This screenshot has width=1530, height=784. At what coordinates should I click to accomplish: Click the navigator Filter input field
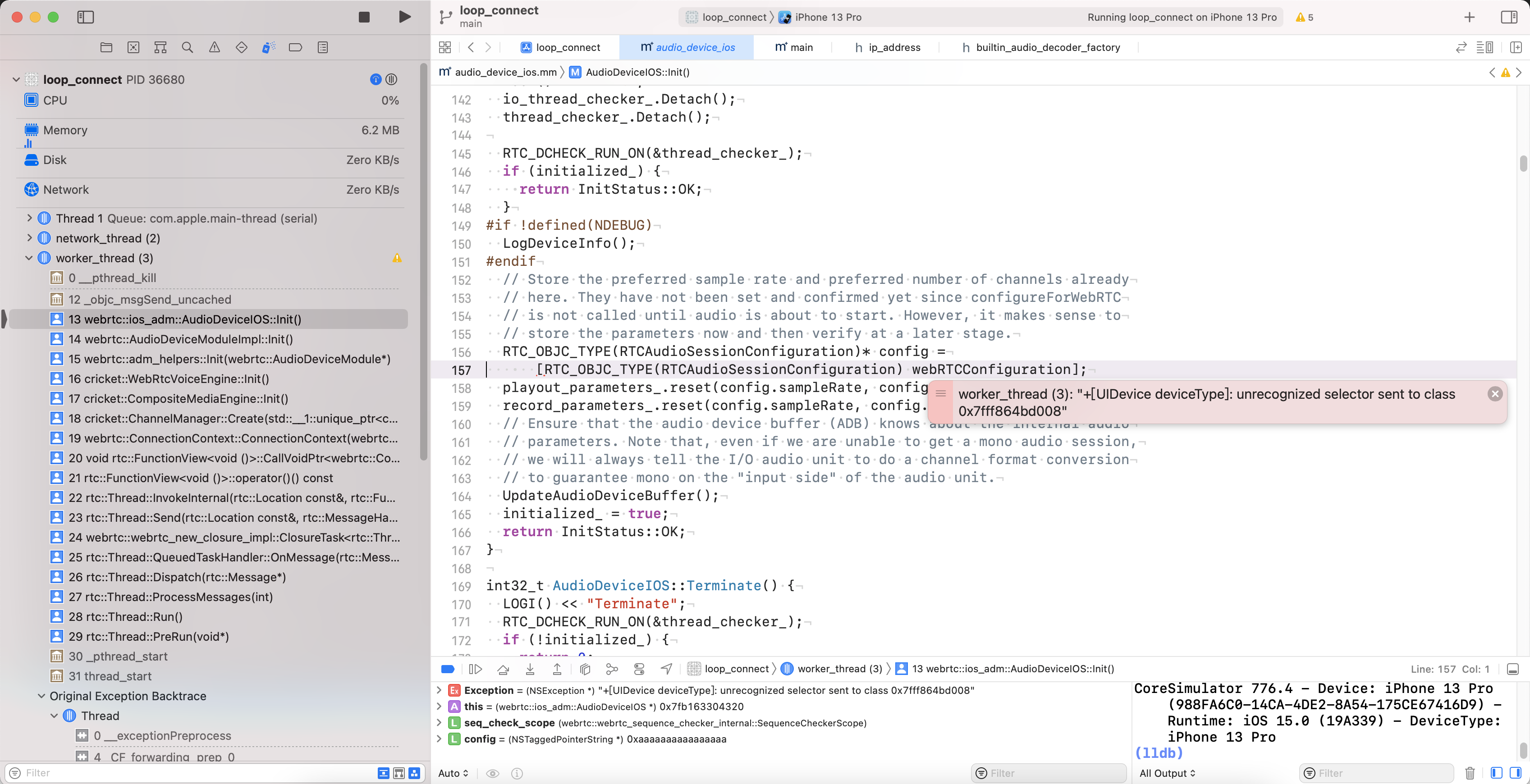pyautogui.click(x=196, y=773)
